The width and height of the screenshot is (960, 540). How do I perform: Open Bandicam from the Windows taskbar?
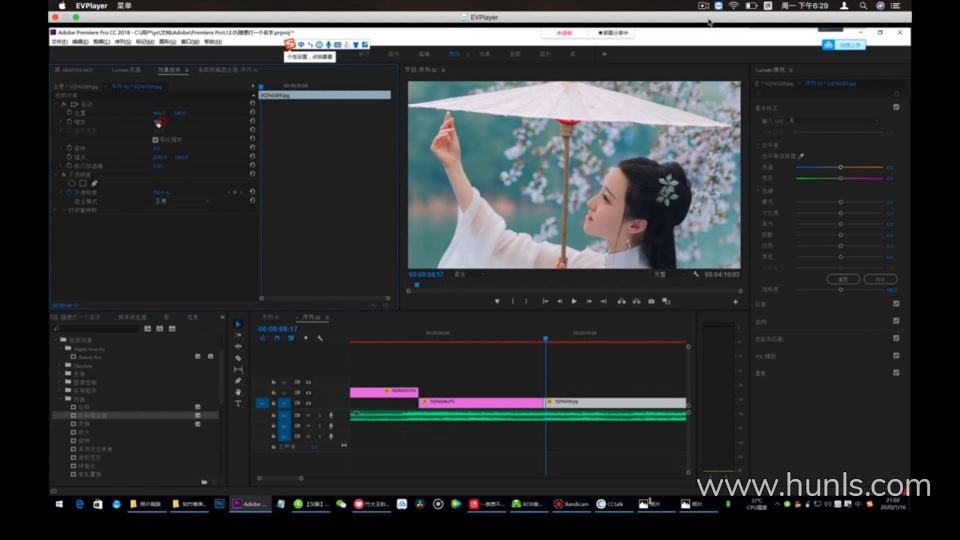click(x=572, y=504)
